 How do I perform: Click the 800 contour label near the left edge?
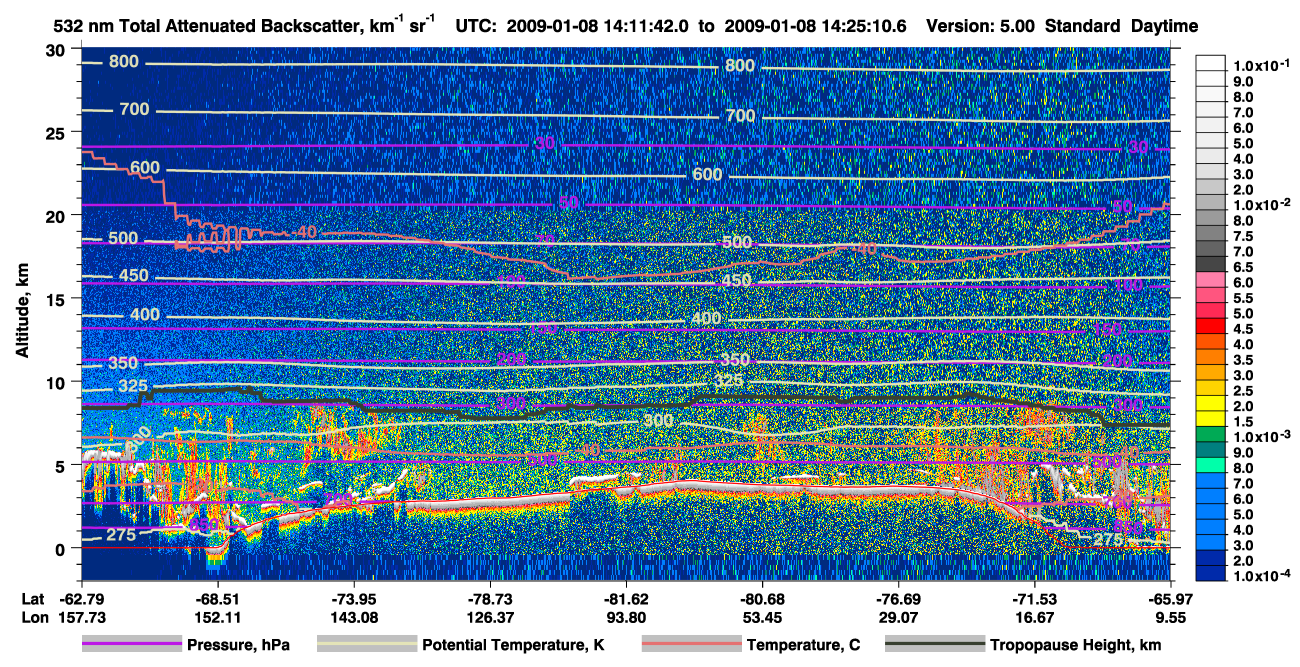[x=124, y=62]
